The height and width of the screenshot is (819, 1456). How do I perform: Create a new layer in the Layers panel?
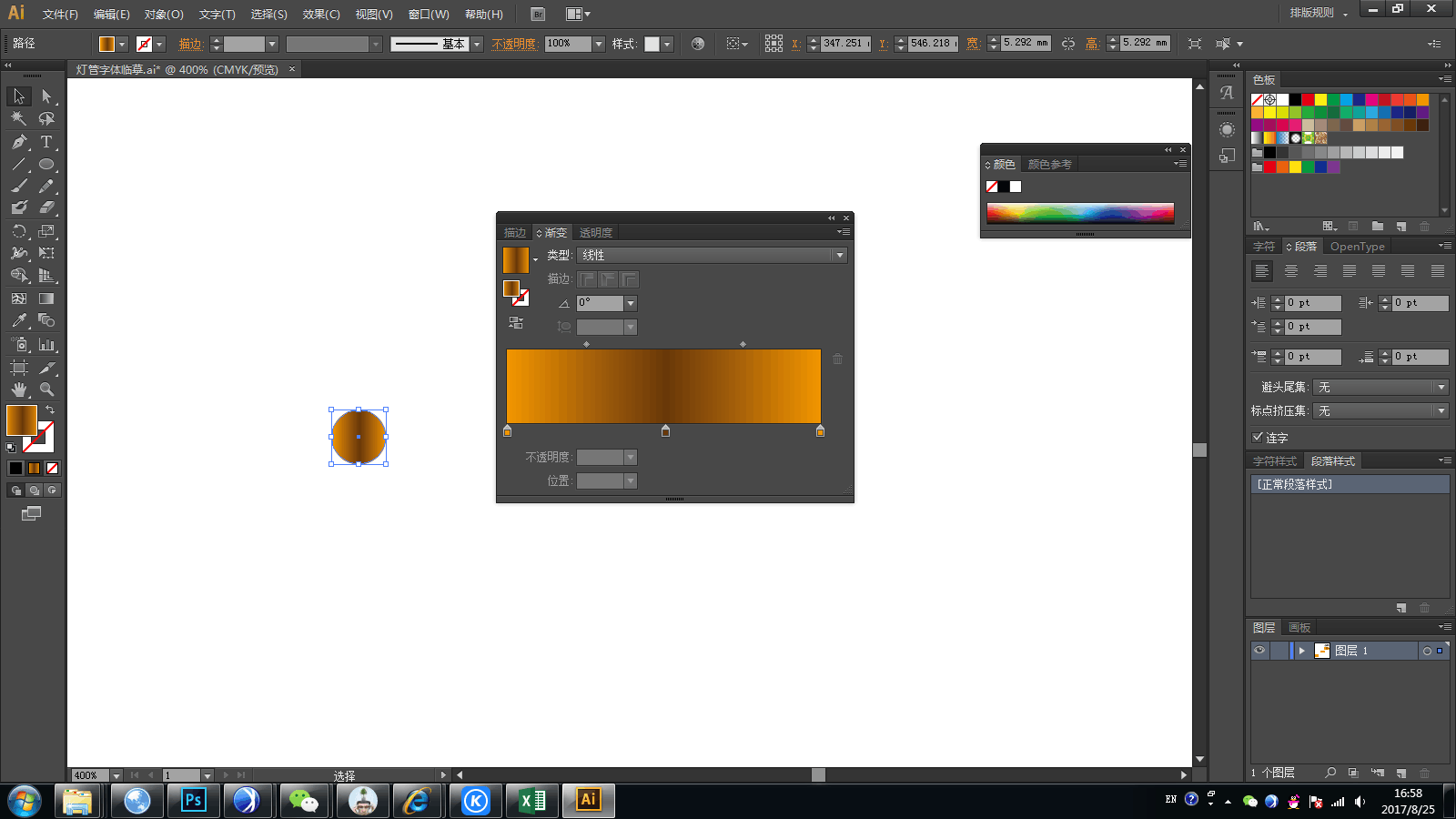(x=1401, y=773)
